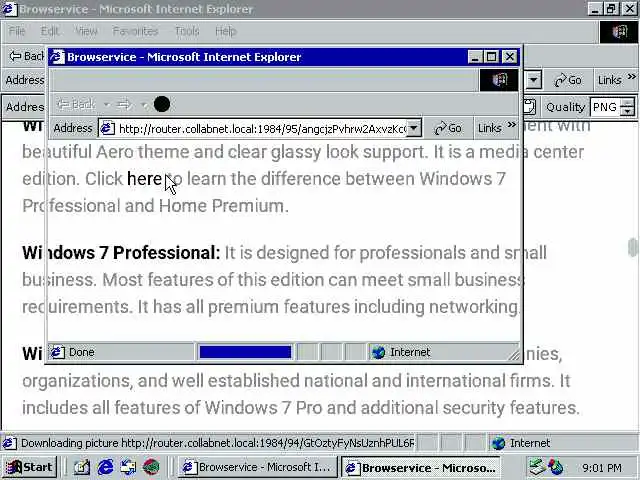The width and height of the screenshot is (640, 480).
Task: Switch to the active Browservice taskbar button
Action: [x=421, y=467]
